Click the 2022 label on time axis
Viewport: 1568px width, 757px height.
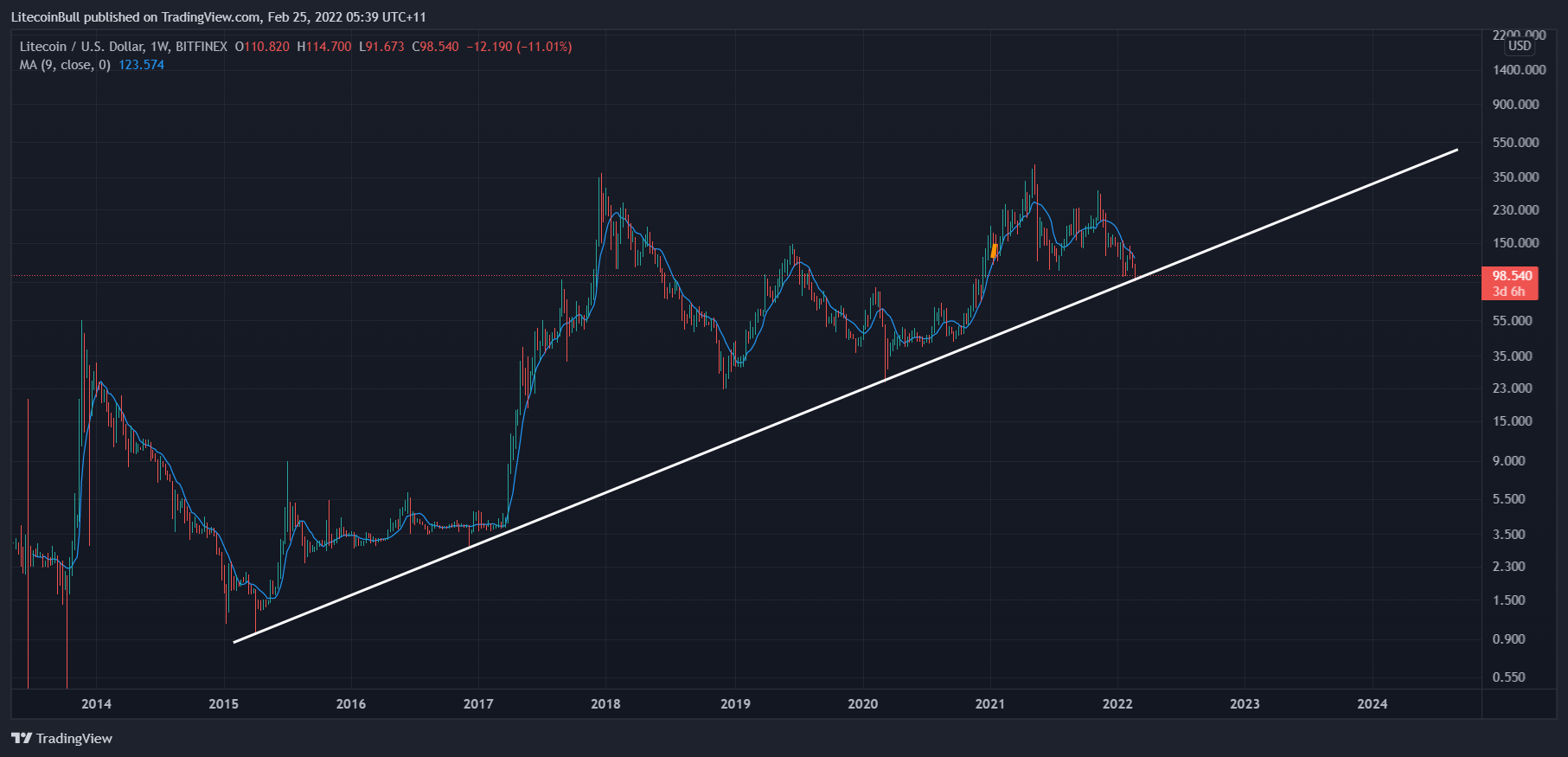pyautogui.click(x=1117, y=703)
